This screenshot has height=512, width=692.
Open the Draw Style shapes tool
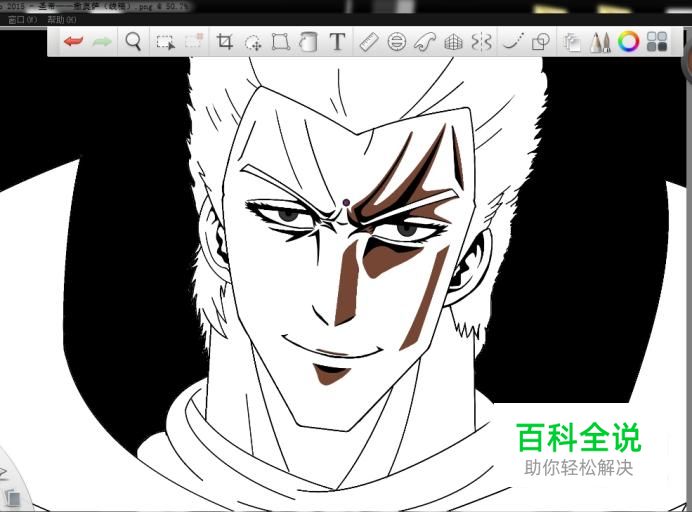(541, 42)
